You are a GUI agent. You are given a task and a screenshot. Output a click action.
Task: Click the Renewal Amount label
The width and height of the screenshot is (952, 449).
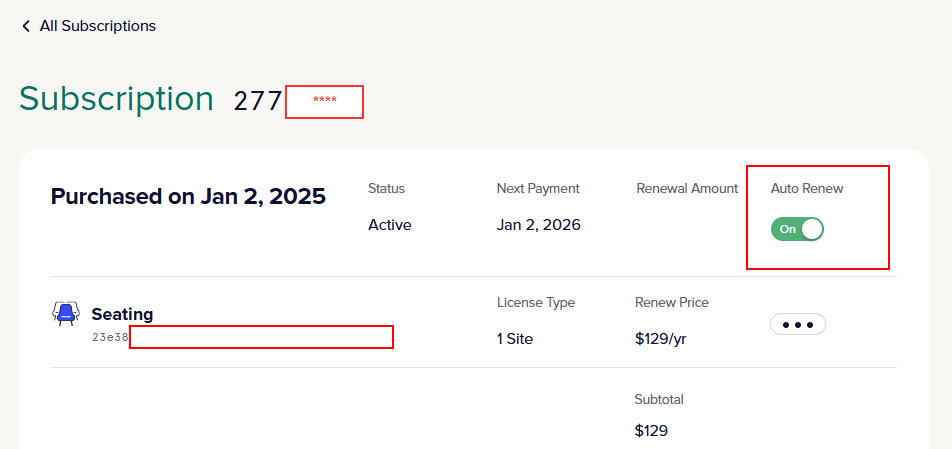[x=687, y=188]
